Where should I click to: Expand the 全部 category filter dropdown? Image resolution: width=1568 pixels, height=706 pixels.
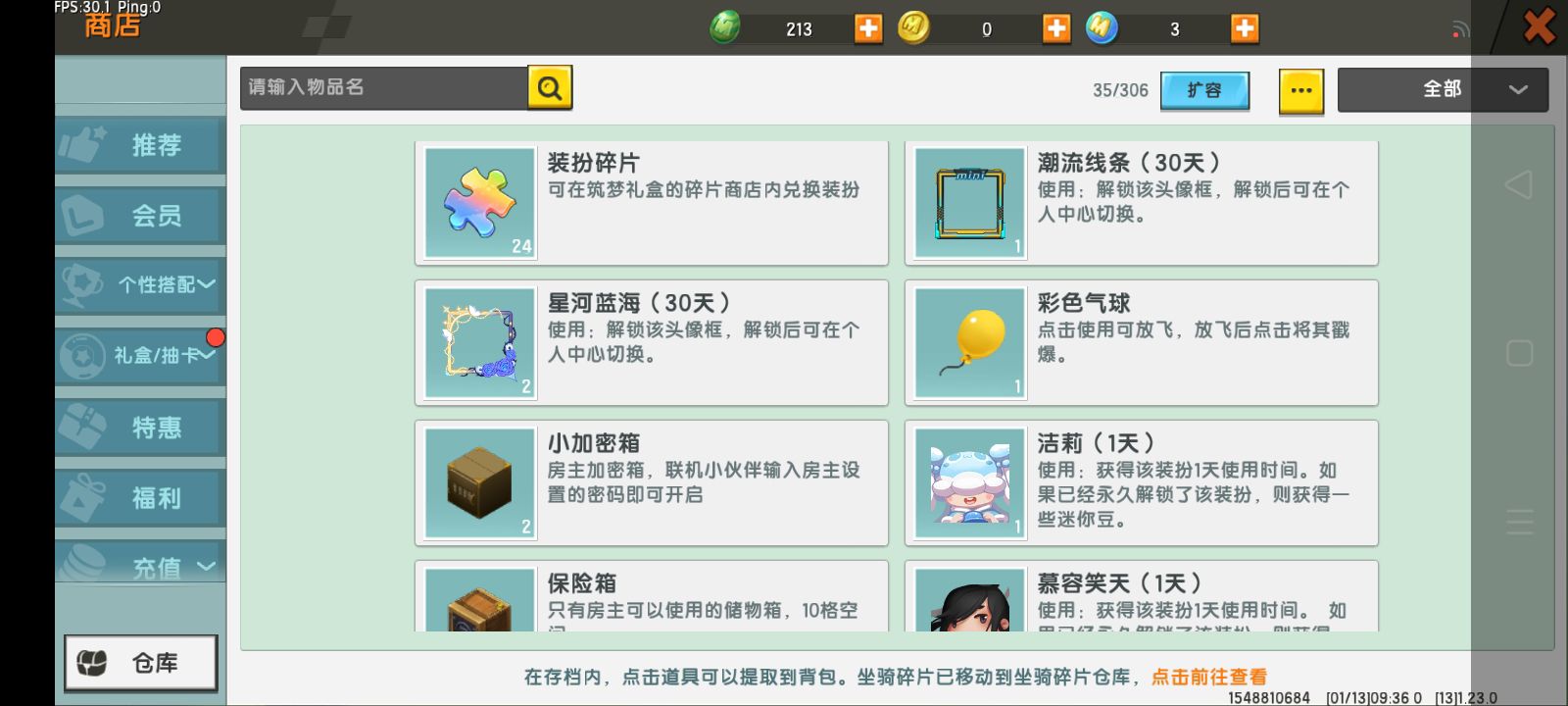pos(1443,89)
